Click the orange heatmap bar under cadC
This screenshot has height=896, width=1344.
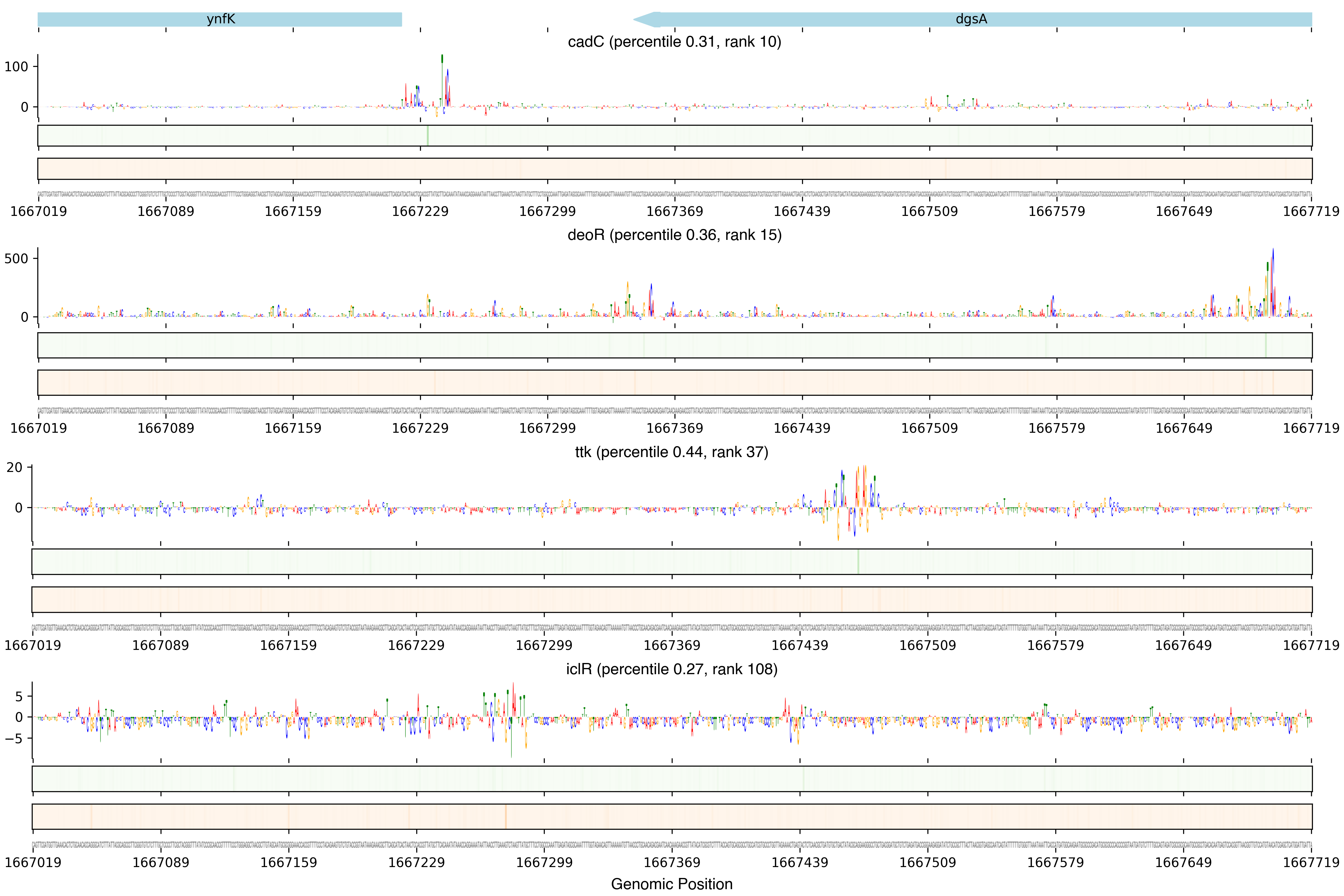coord(674,169)
